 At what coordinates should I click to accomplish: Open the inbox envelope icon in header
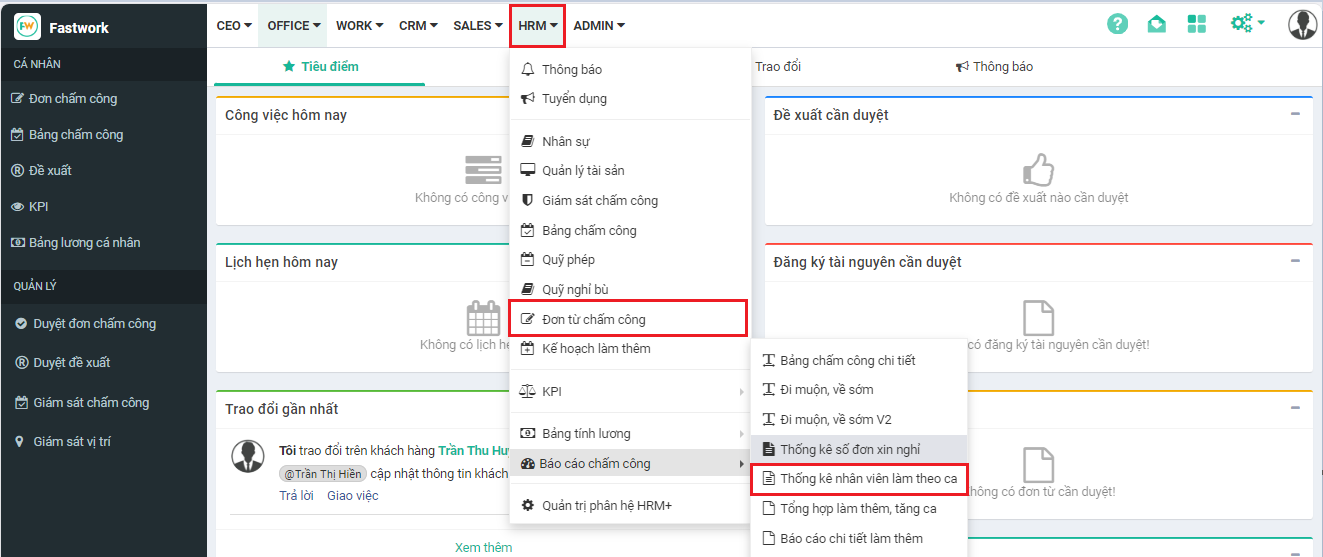click(1156, 24)
